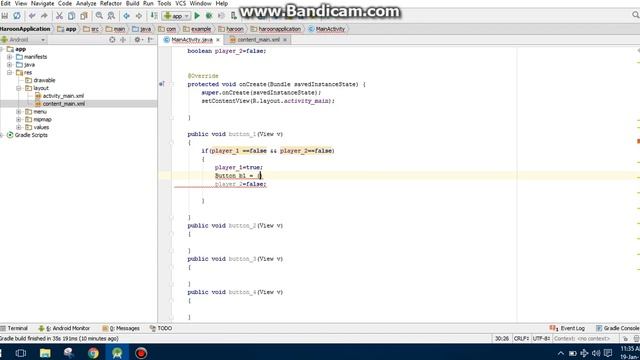Open the Event Log

click(x=567, y=328)
